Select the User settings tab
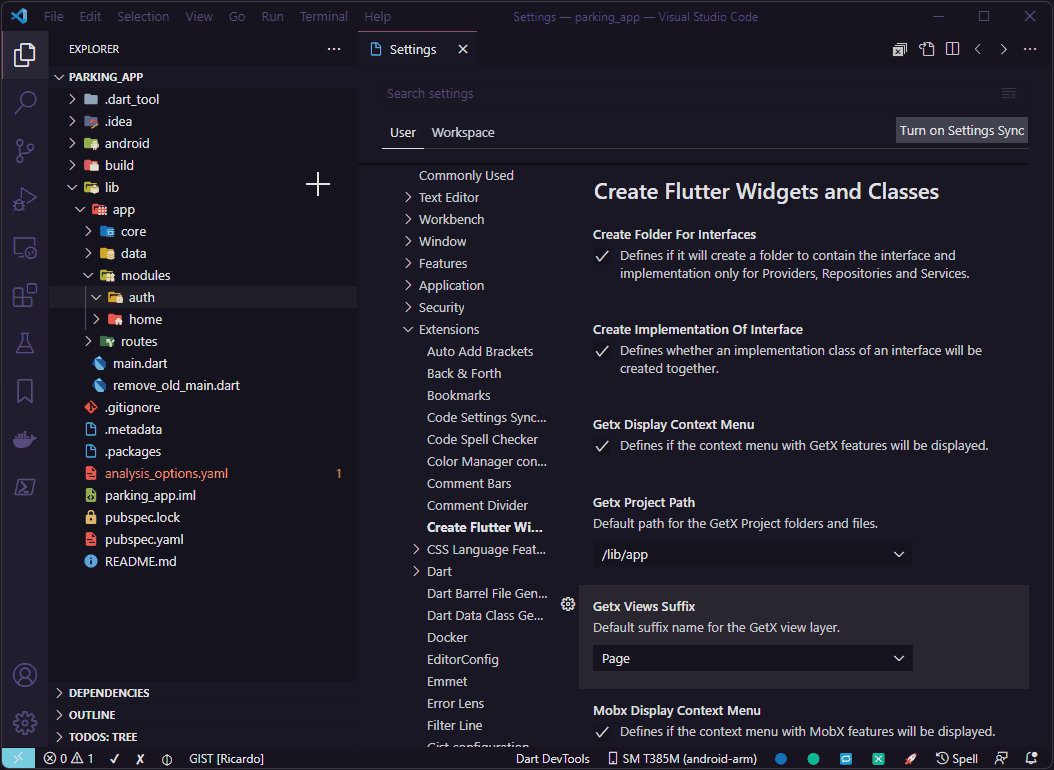The height and width of the screenshot is (770, 1054). pyautogui.click(x=403, y=133)
